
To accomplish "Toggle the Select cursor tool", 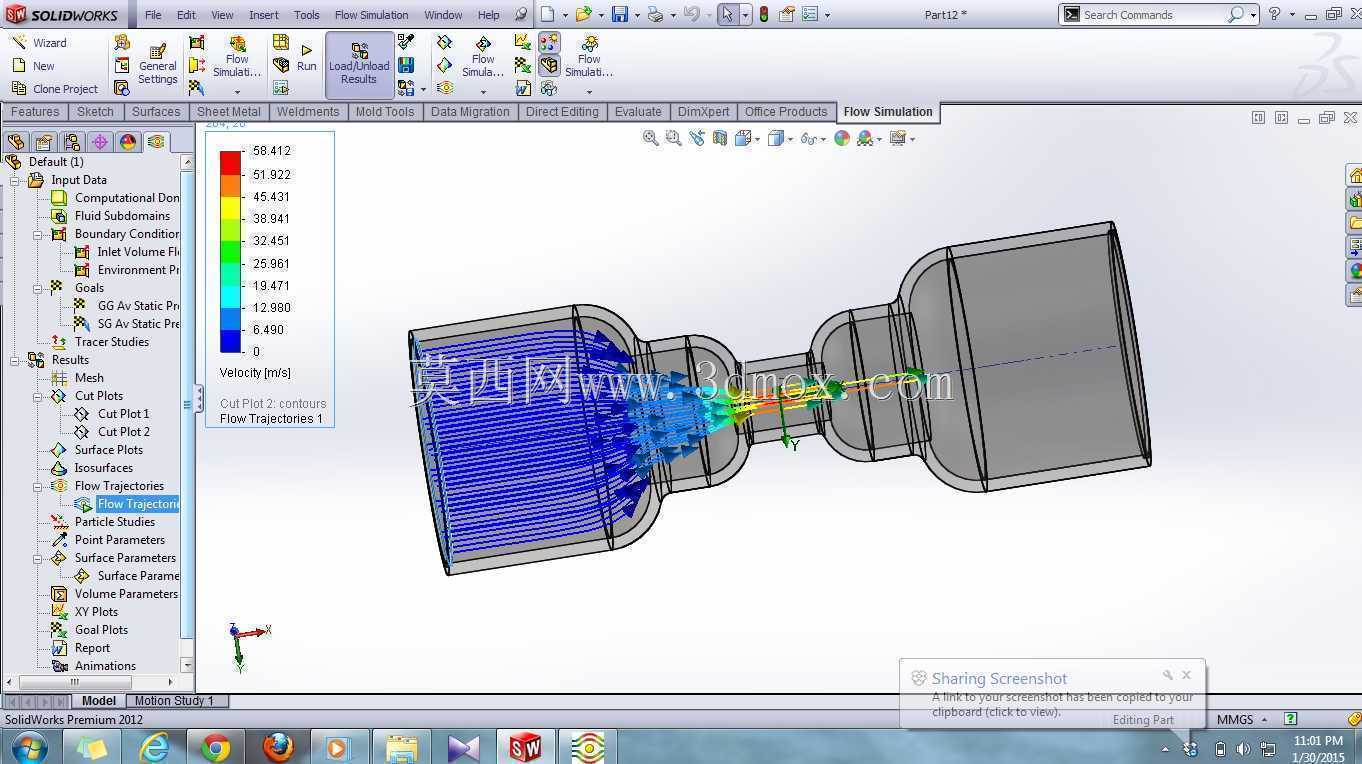I will pos(727,15).
